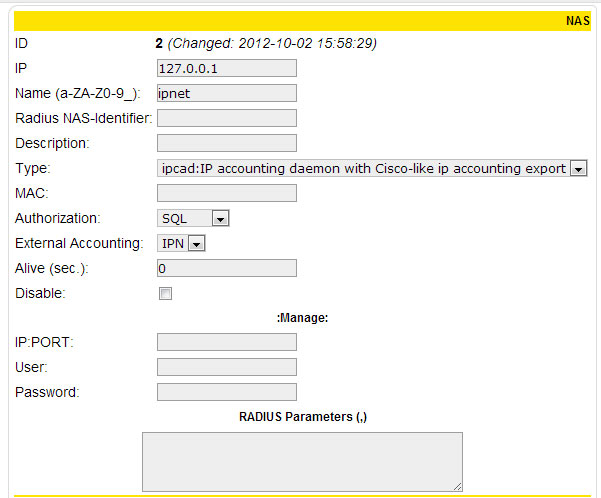This screenshot has width=601, height=498.
Task: Select the ipcad Type combo box
Action: pos(372,168)
